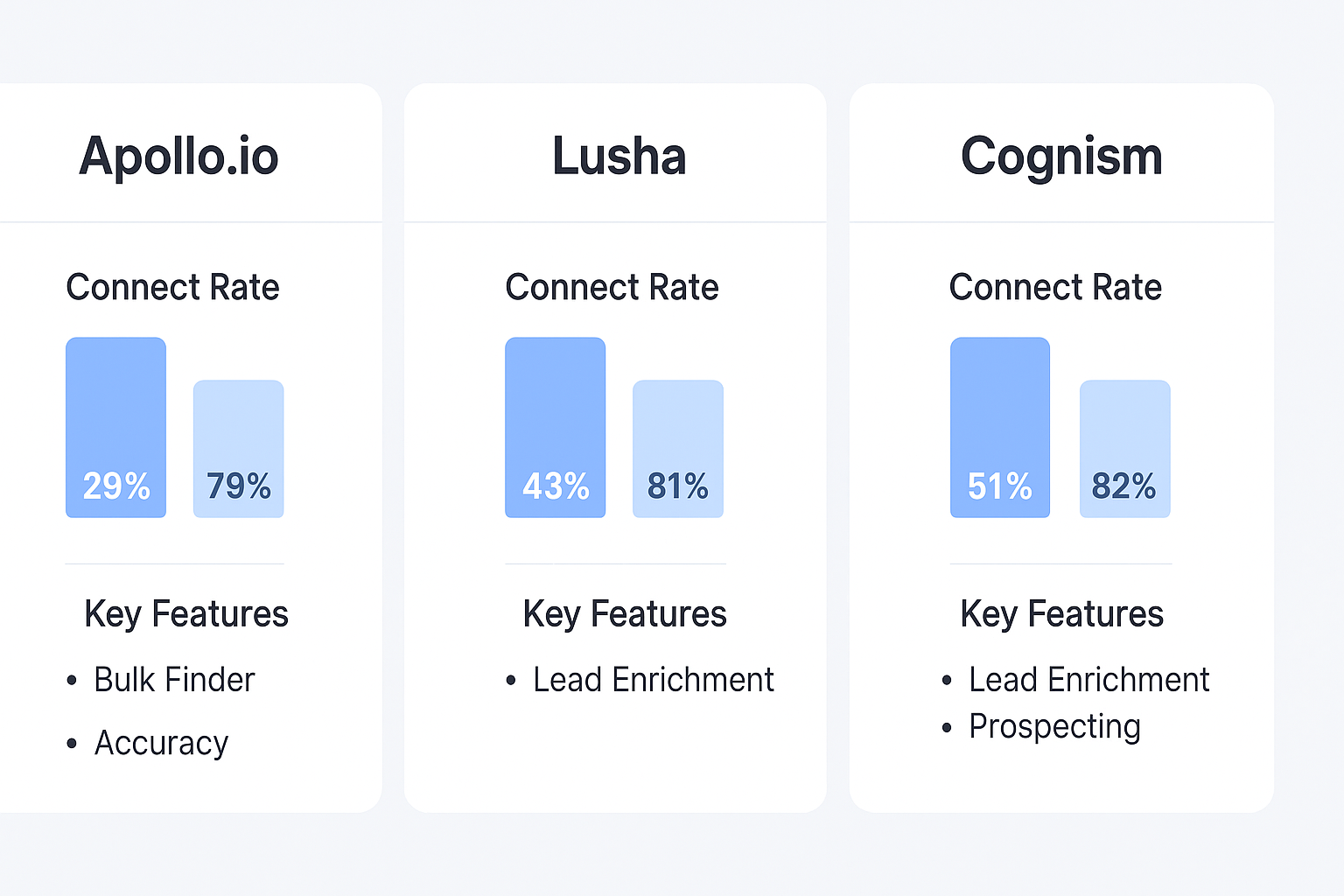1344x896 pixels.
Task: Click Connect Rate label in Cognism card
Action: (1055, 287)
